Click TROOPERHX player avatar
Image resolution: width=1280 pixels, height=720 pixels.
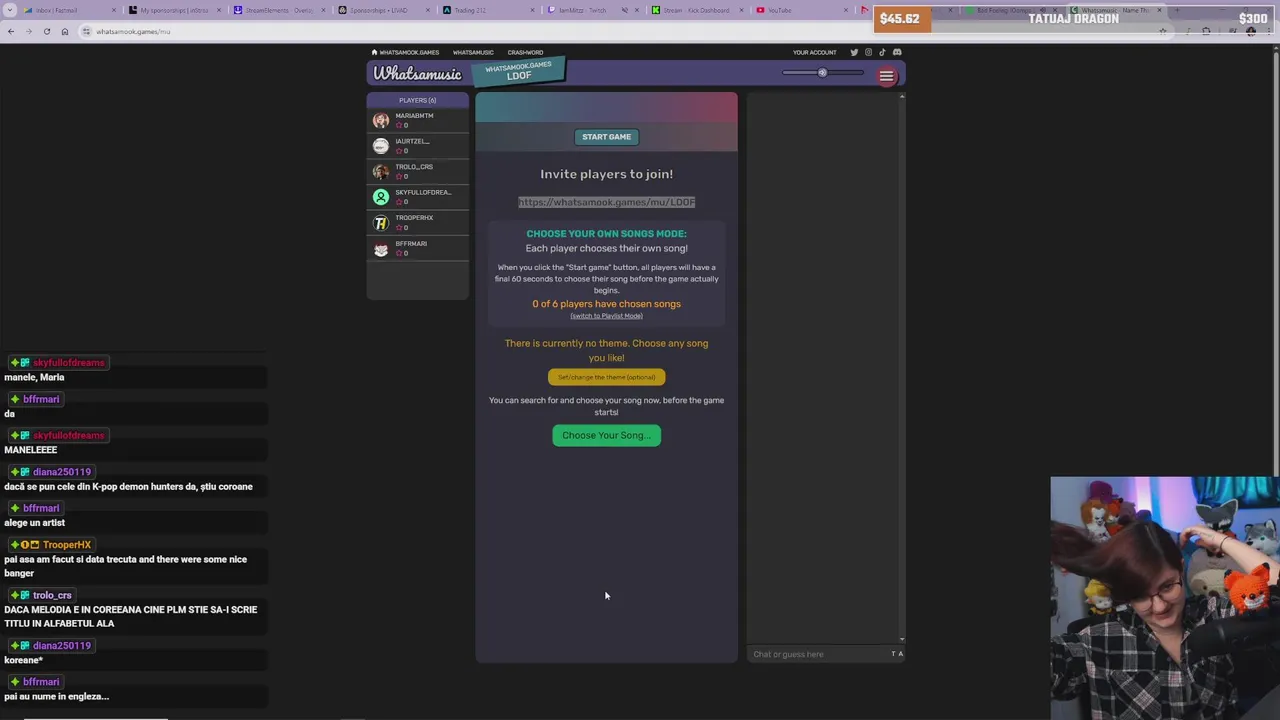pyautogui.click(x=381, y=223)
